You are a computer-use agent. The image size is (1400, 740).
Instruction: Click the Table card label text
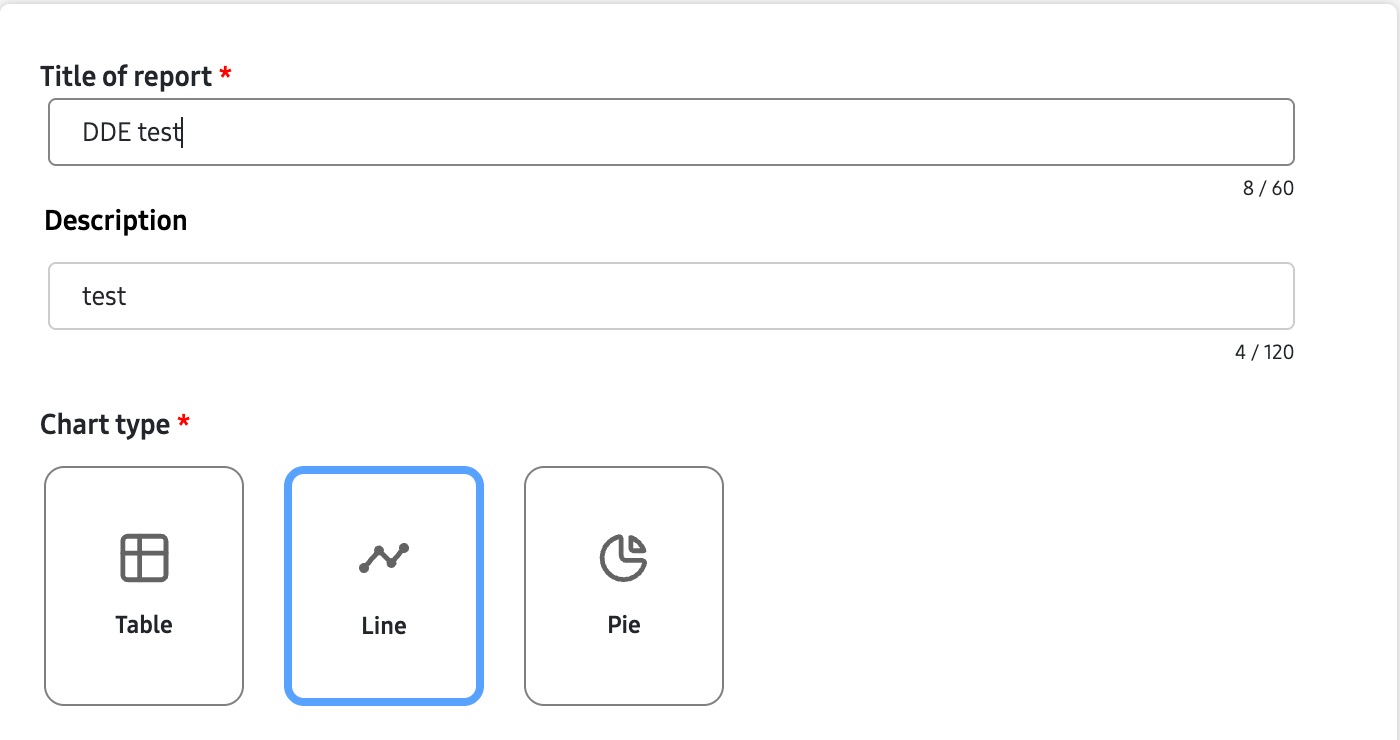[x=144, y=624]
